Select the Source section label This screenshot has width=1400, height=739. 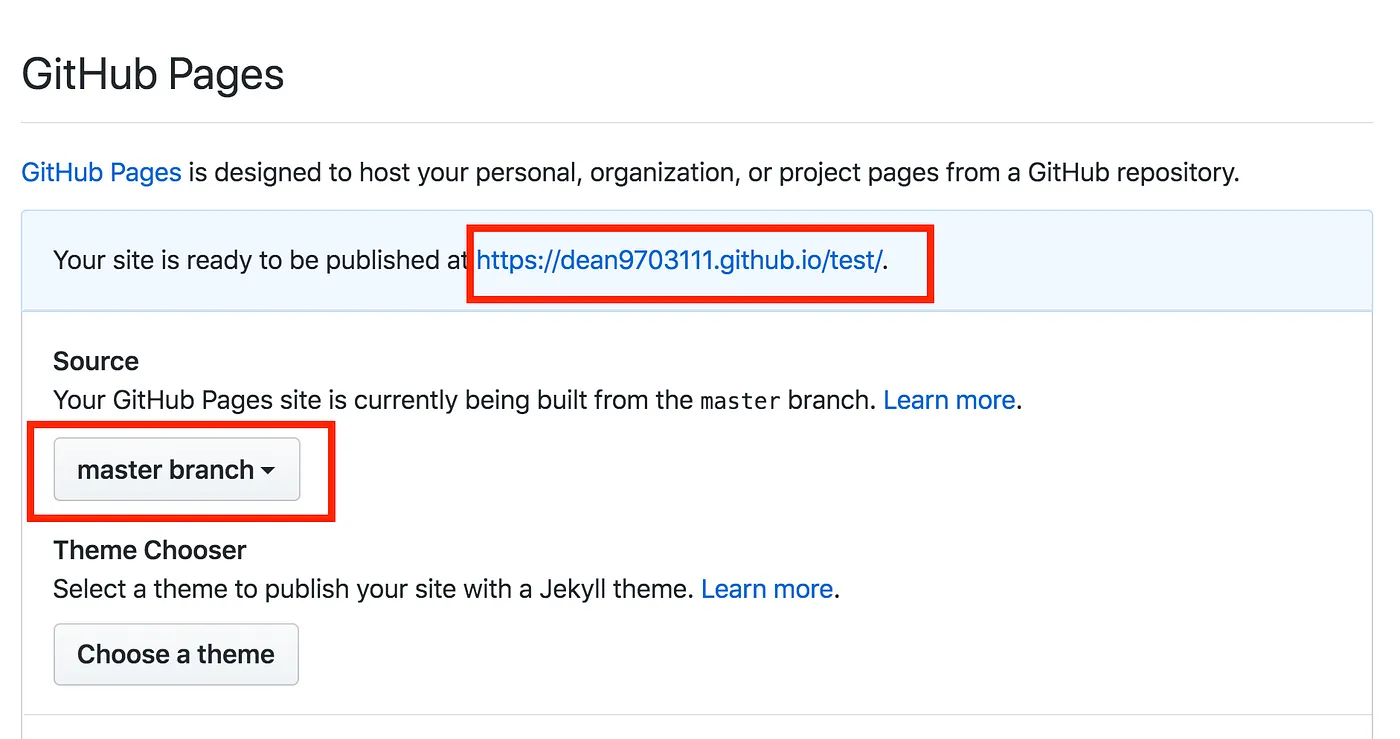[96, 361]
